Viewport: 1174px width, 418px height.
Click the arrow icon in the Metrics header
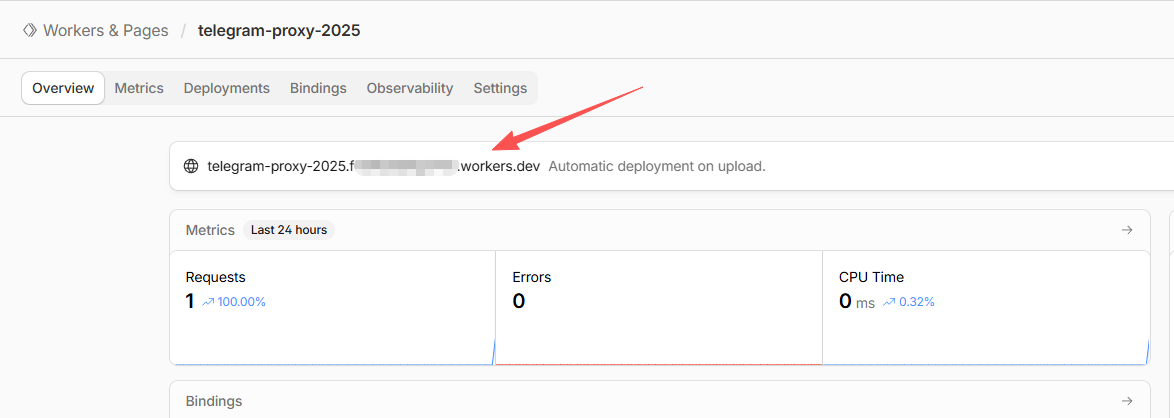pyautogui.click(x=1127, y=230)
